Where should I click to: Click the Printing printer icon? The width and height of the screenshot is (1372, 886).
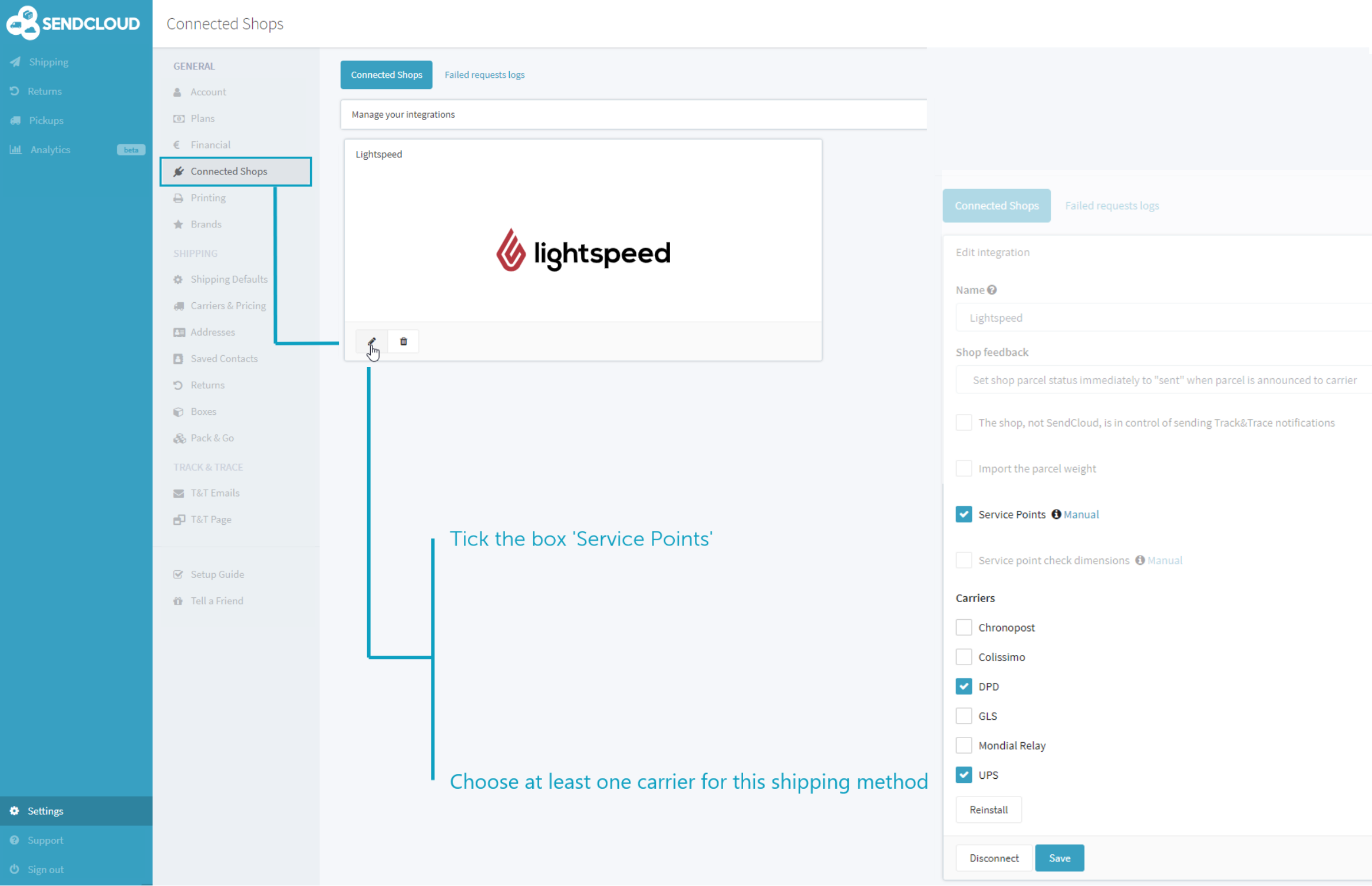pyautogui.click(x=179, y=198)
